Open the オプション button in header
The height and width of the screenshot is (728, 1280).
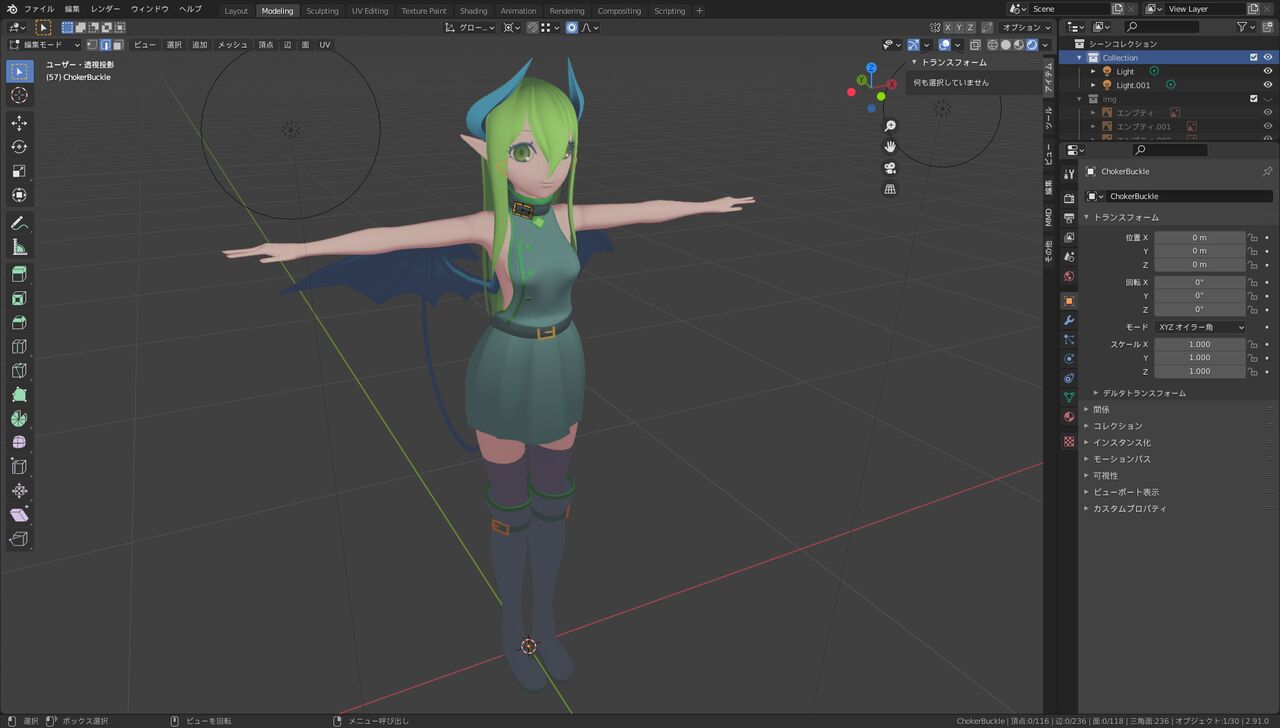click(1025, 27)
